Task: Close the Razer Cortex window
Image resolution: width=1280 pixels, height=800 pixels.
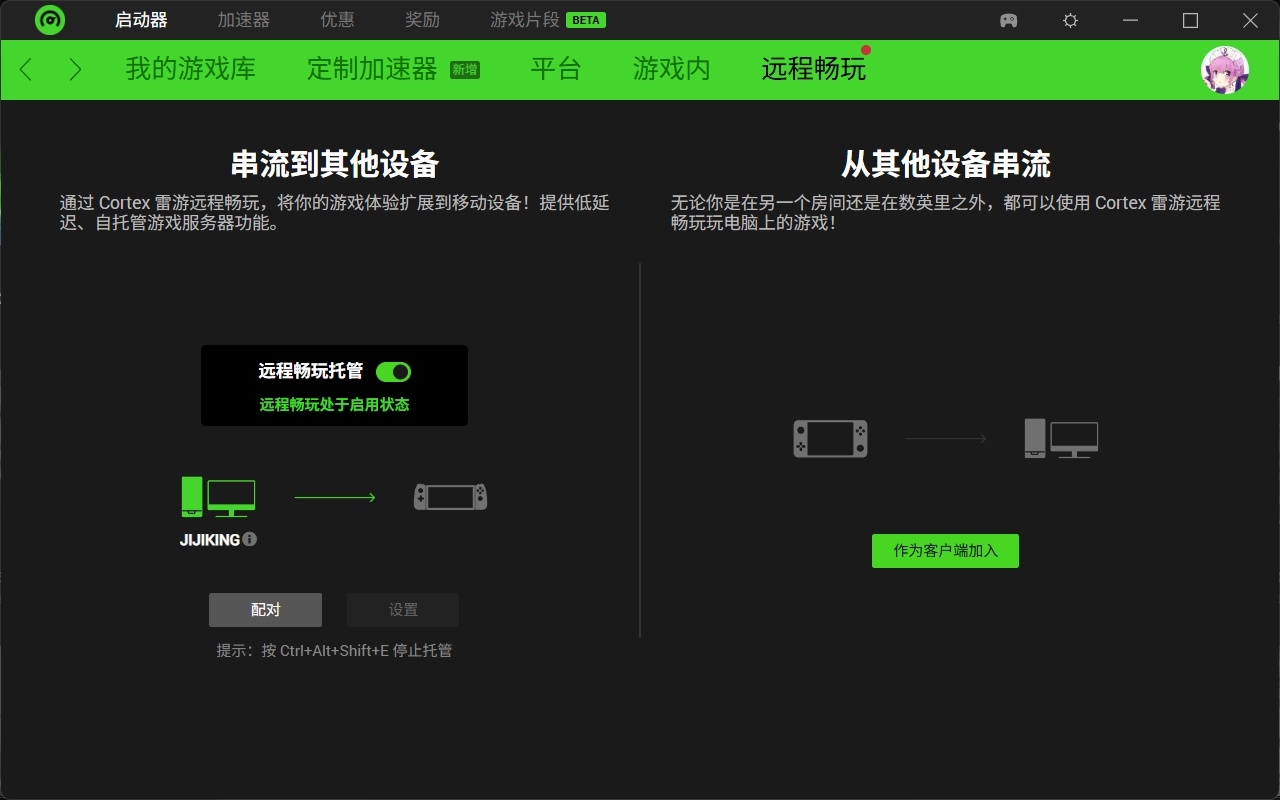Action: (x=1250, y=20)
